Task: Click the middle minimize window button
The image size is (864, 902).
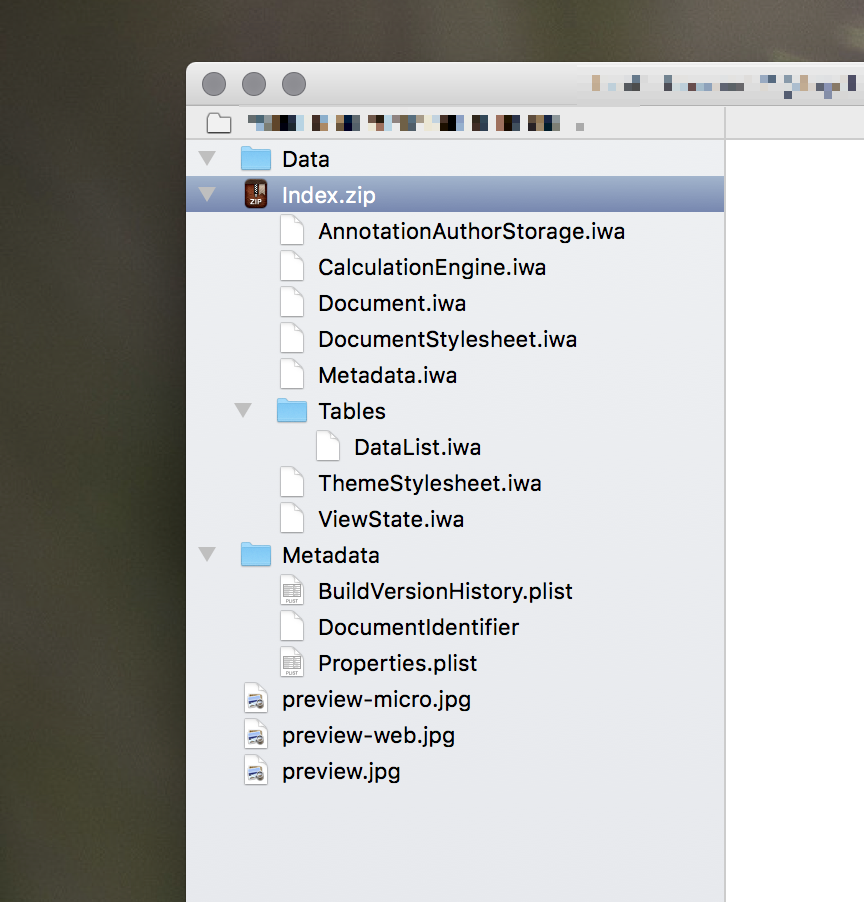Action: (254, 84)
